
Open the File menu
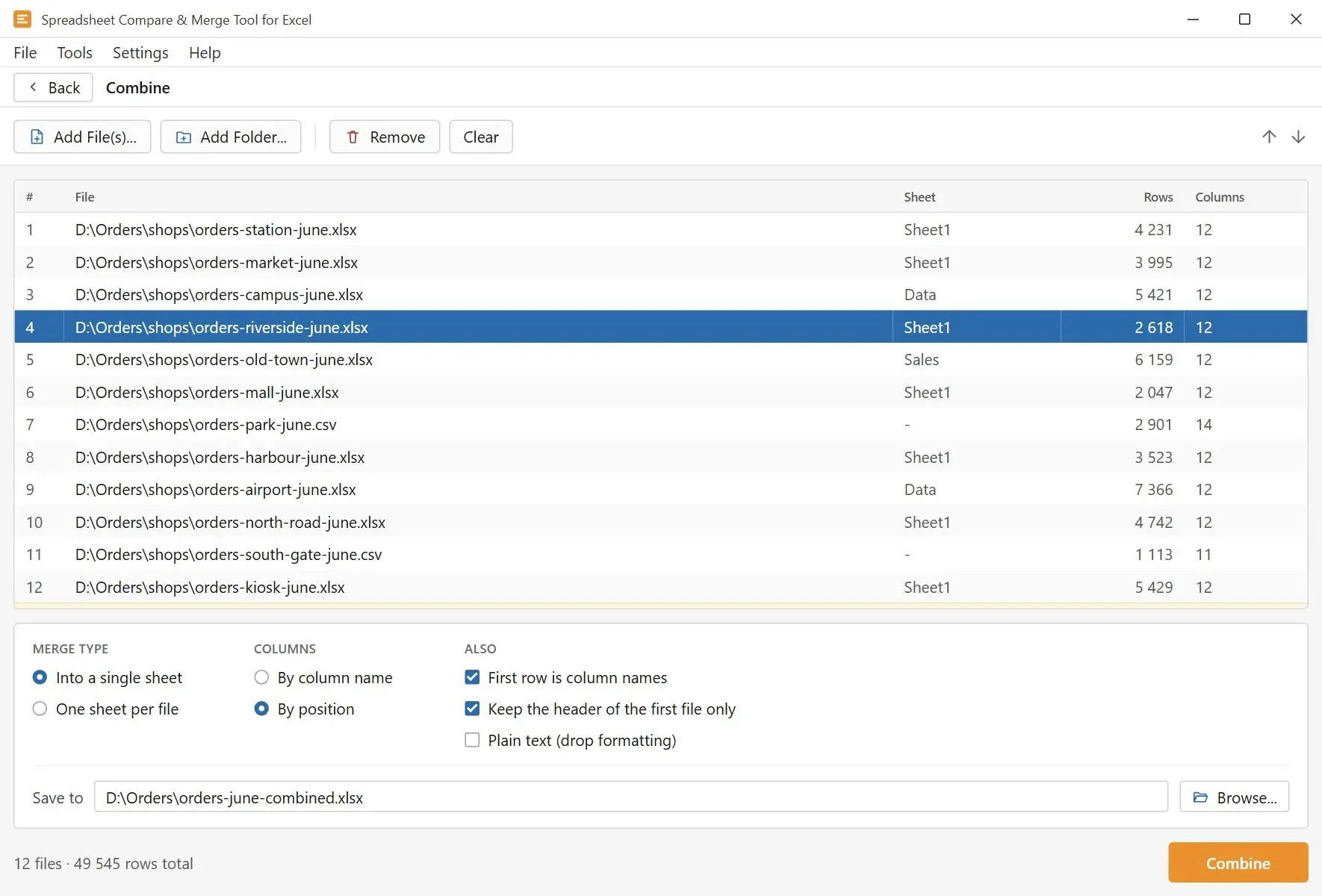coord(25,52)
